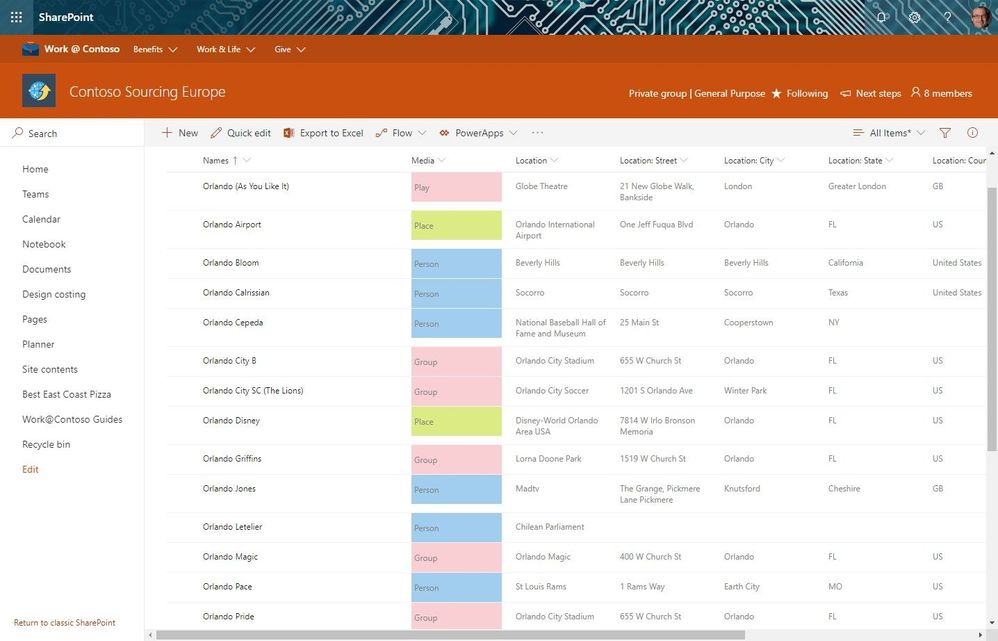The image size is (998, 641).
Task: Click the Search box
Action: pyautogui.click(x=72, y=133)
